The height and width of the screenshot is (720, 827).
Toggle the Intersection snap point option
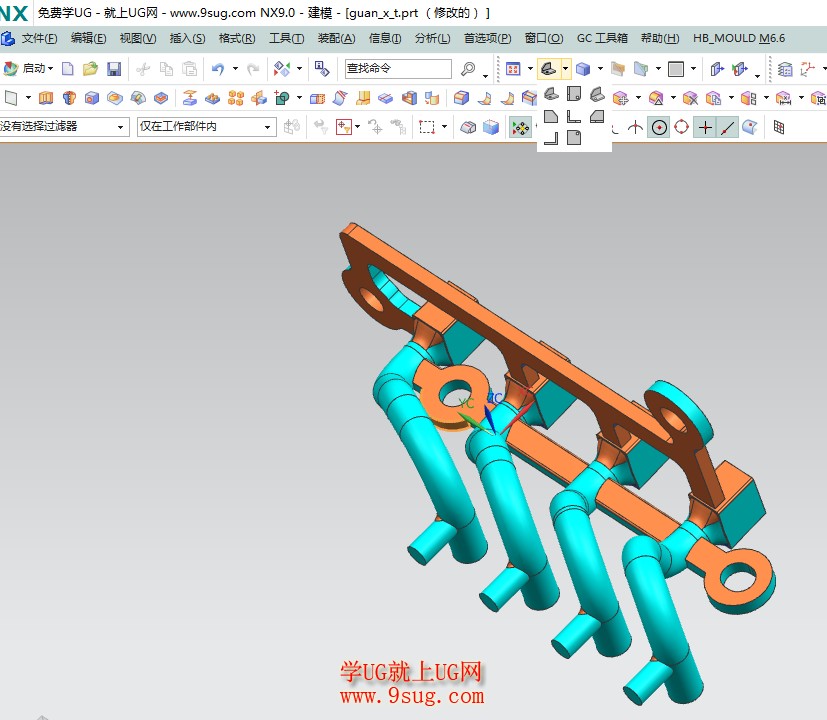click(636, 127)
